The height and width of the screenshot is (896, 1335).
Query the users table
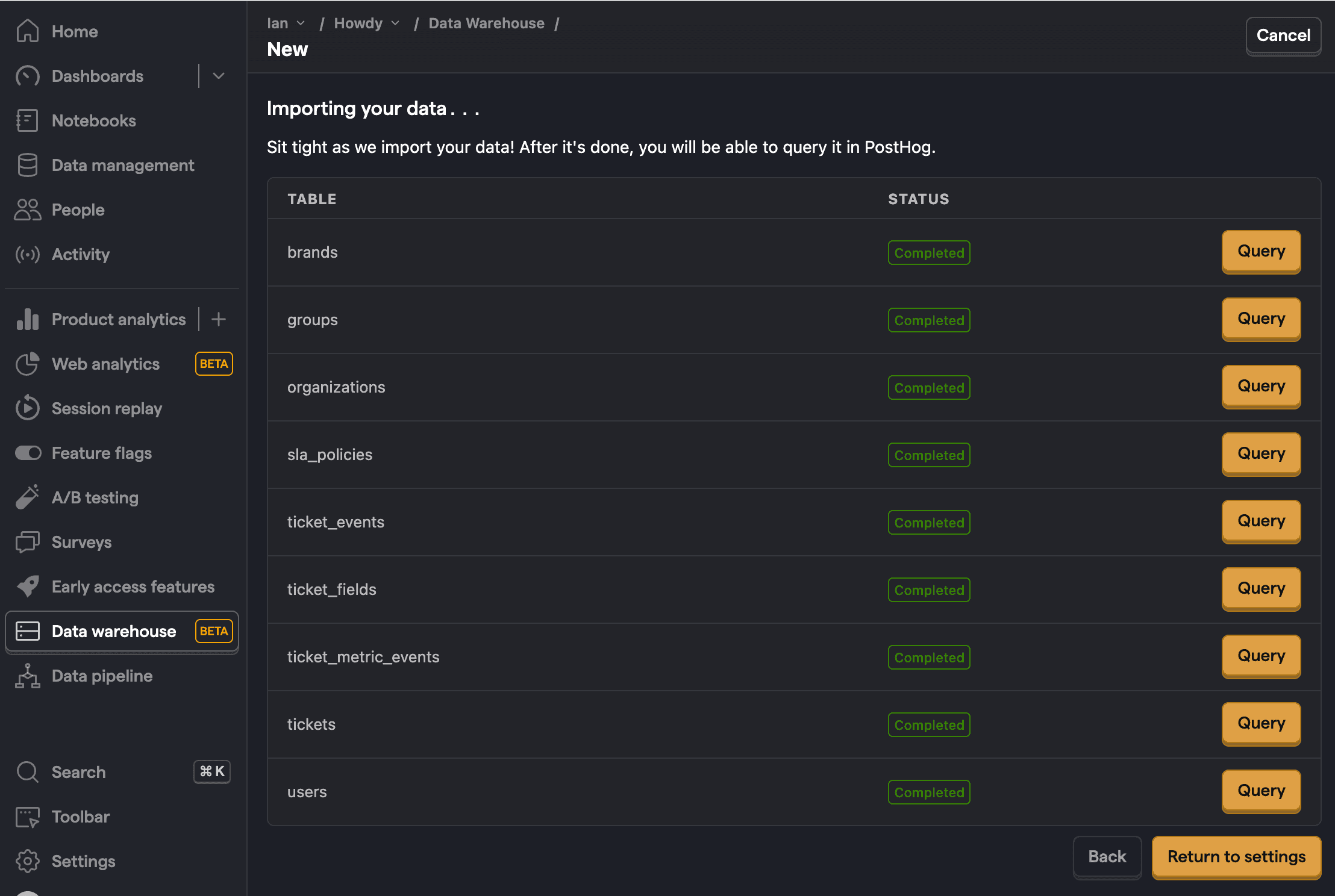click(x=1261, y=791)
